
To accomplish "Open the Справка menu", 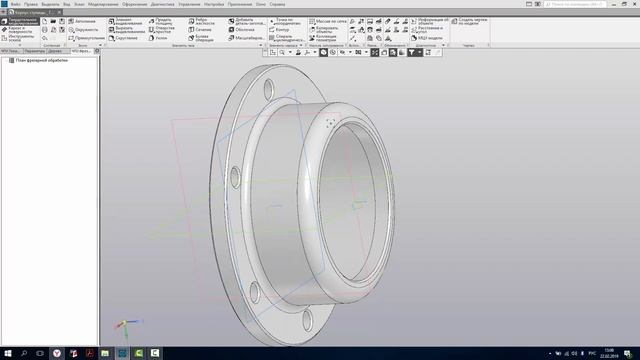I will (277, 4).
